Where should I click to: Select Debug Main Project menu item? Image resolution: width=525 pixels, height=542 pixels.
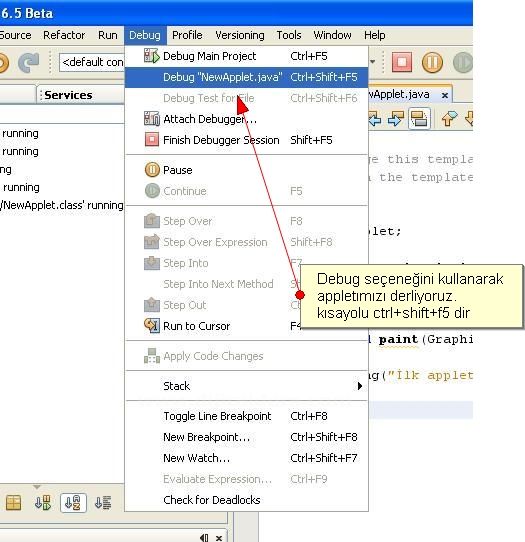coord(246,56)
